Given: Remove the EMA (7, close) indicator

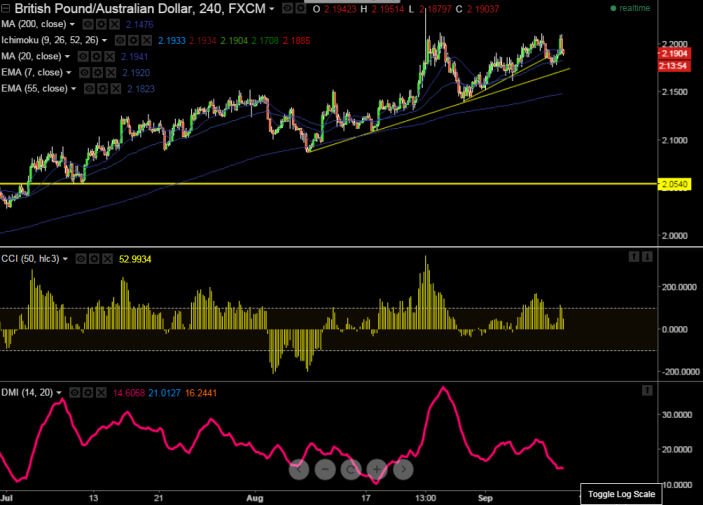Looking at the screenshot, I should click(x=111, y=73).
